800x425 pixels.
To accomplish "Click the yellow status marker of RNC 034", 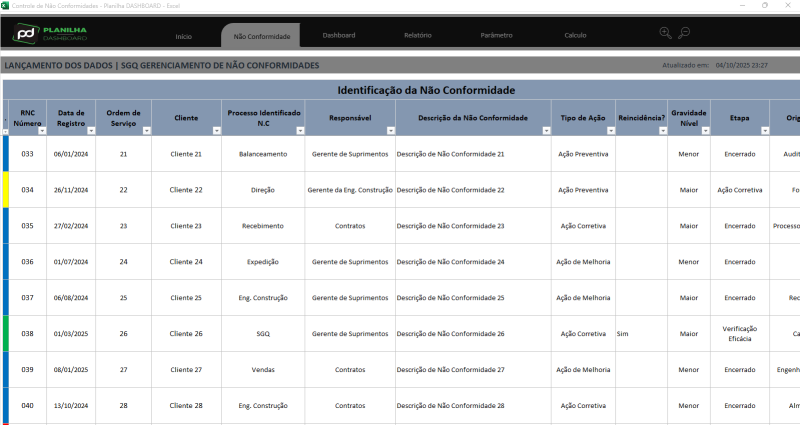I will [5, 189].
